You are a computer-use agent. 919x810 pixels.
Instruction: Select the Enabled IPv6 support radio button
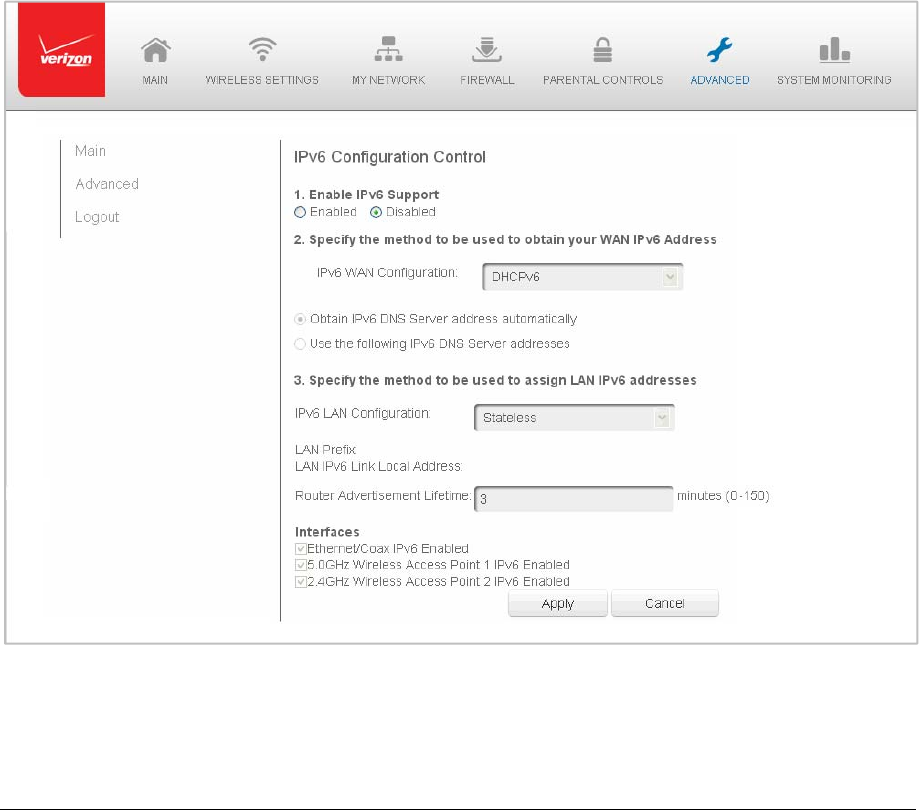300,212
